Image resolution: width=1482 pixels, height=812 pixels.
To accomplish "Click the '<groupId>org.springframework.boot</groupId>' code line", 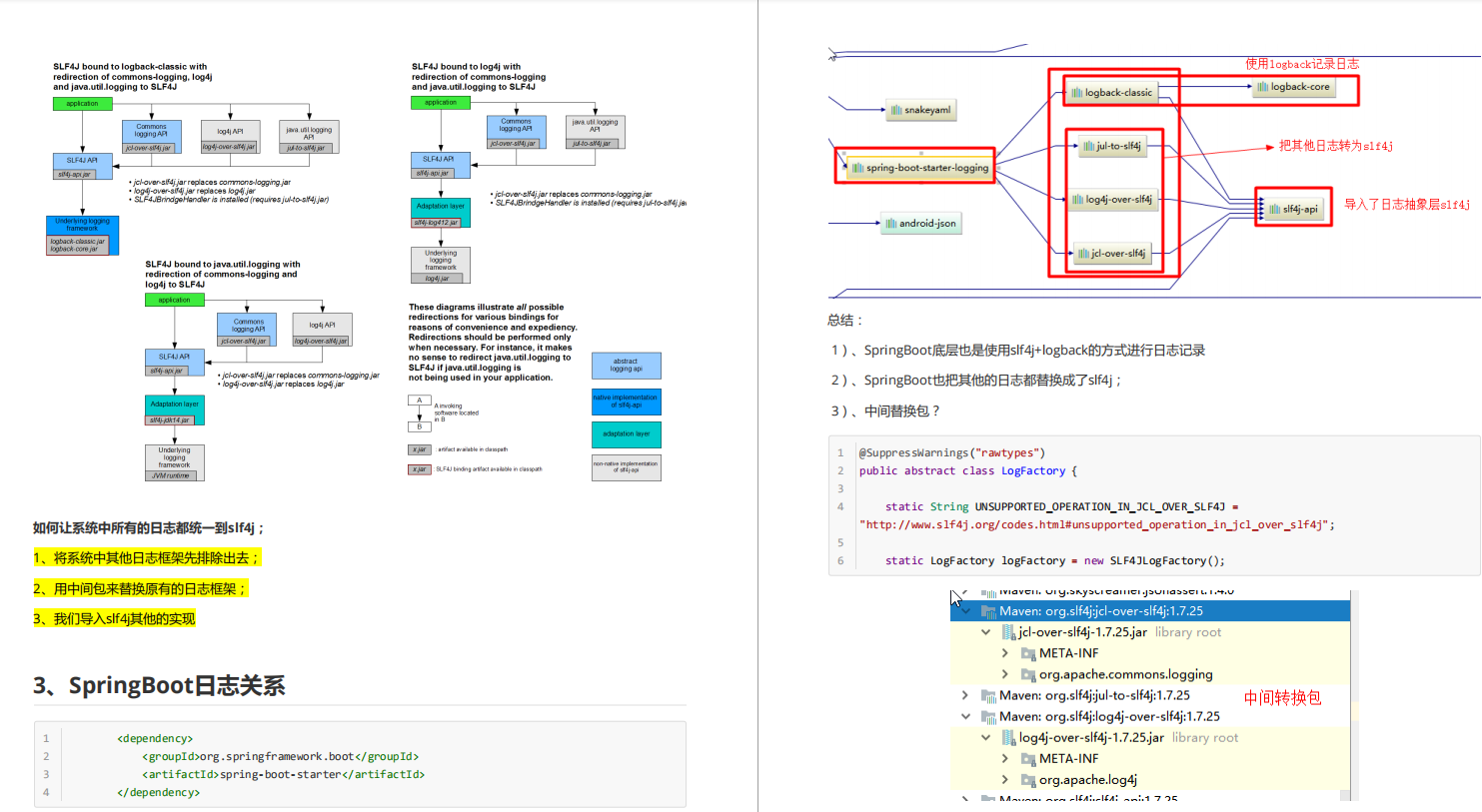I will coord(280,757).
